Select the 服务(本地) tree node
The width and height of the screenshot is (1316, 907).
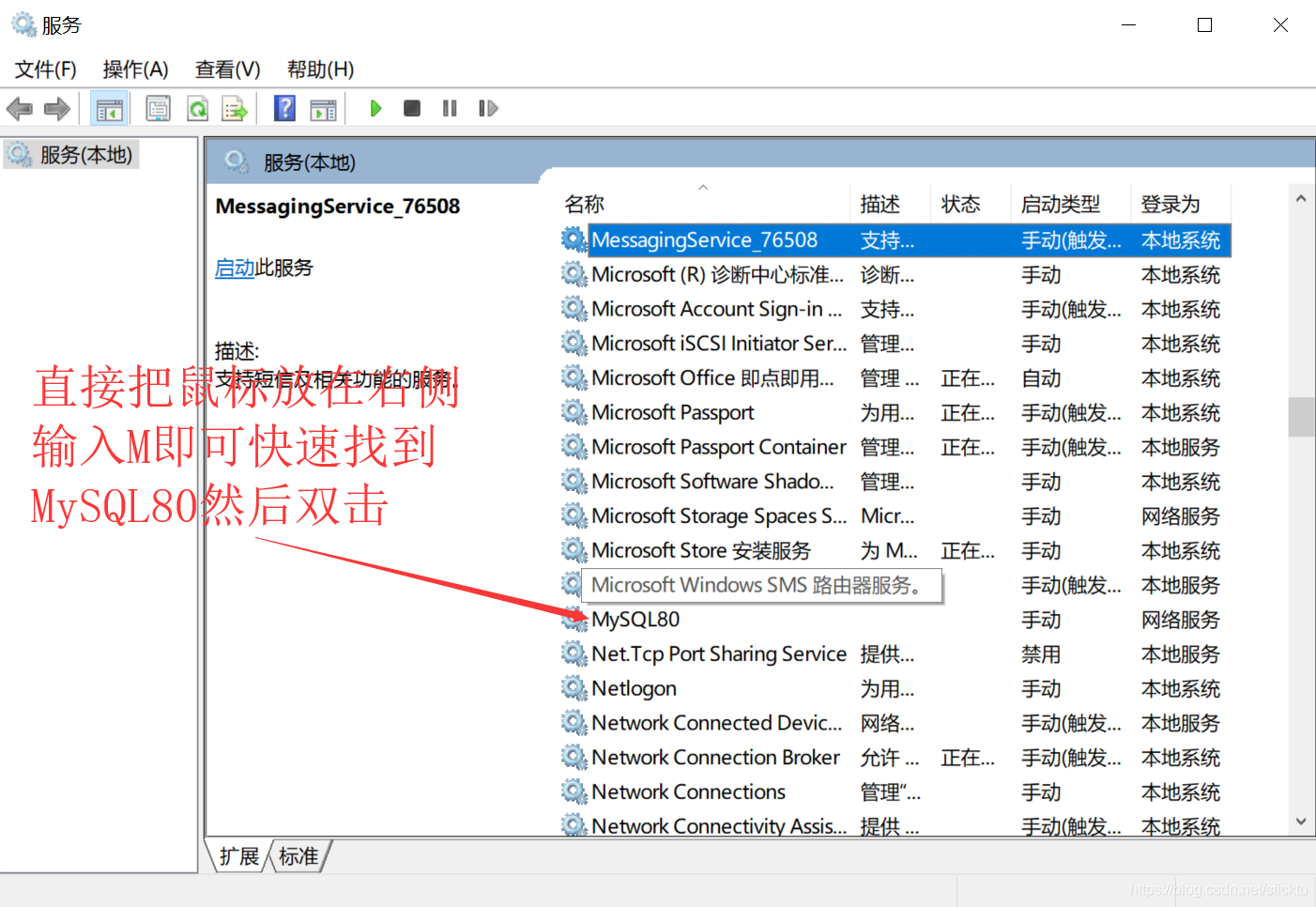[72, 155]
